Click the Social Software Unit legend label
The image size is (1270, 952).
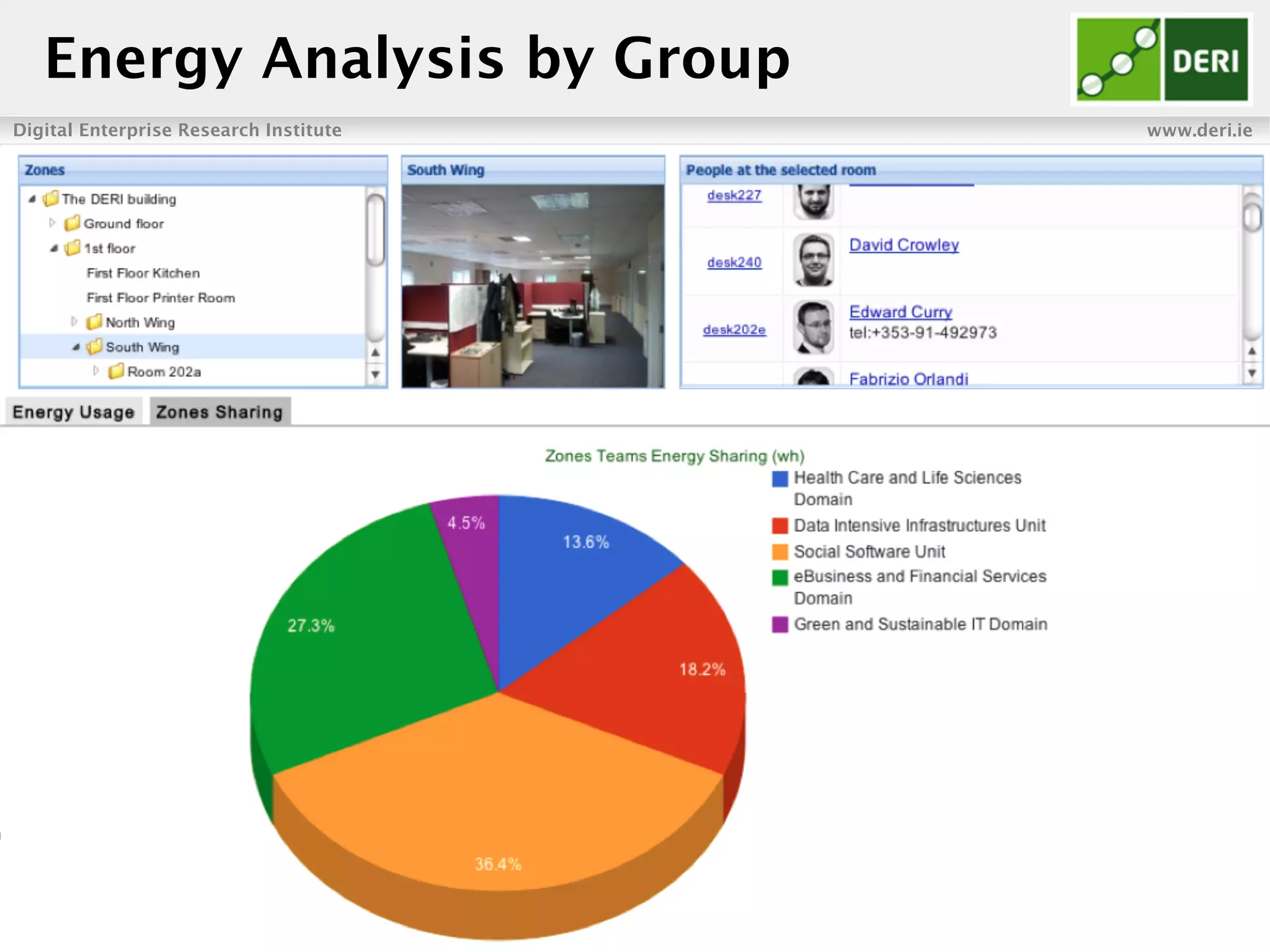coord(869,552)
